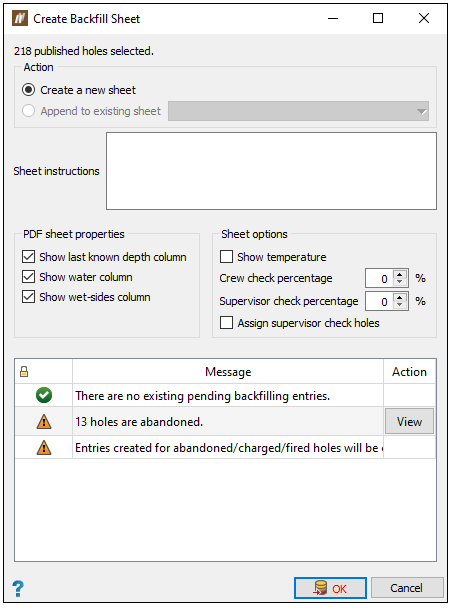Click inside the Sheet instructions text box
Viewport: 454px width, 610px height.
pos(271,171)
